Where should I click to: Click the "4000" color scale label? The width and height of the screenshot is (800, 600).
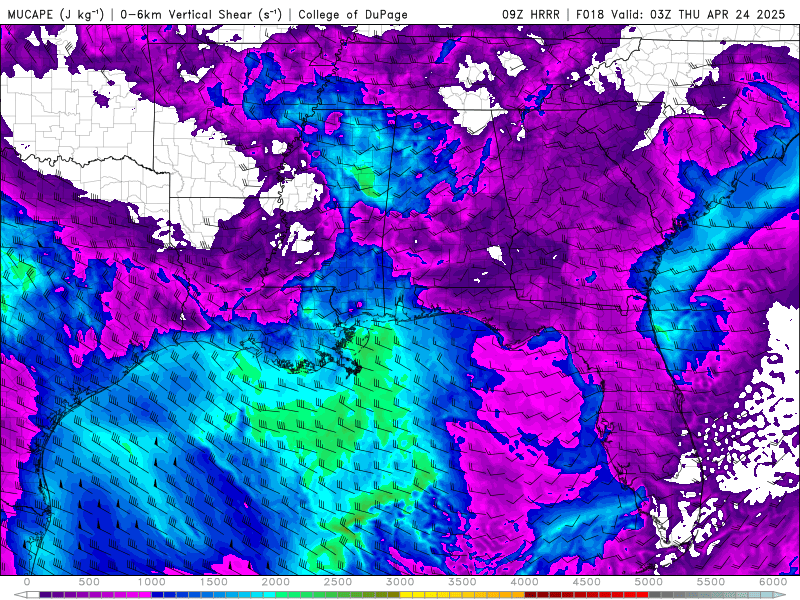[x=525, y=582]
